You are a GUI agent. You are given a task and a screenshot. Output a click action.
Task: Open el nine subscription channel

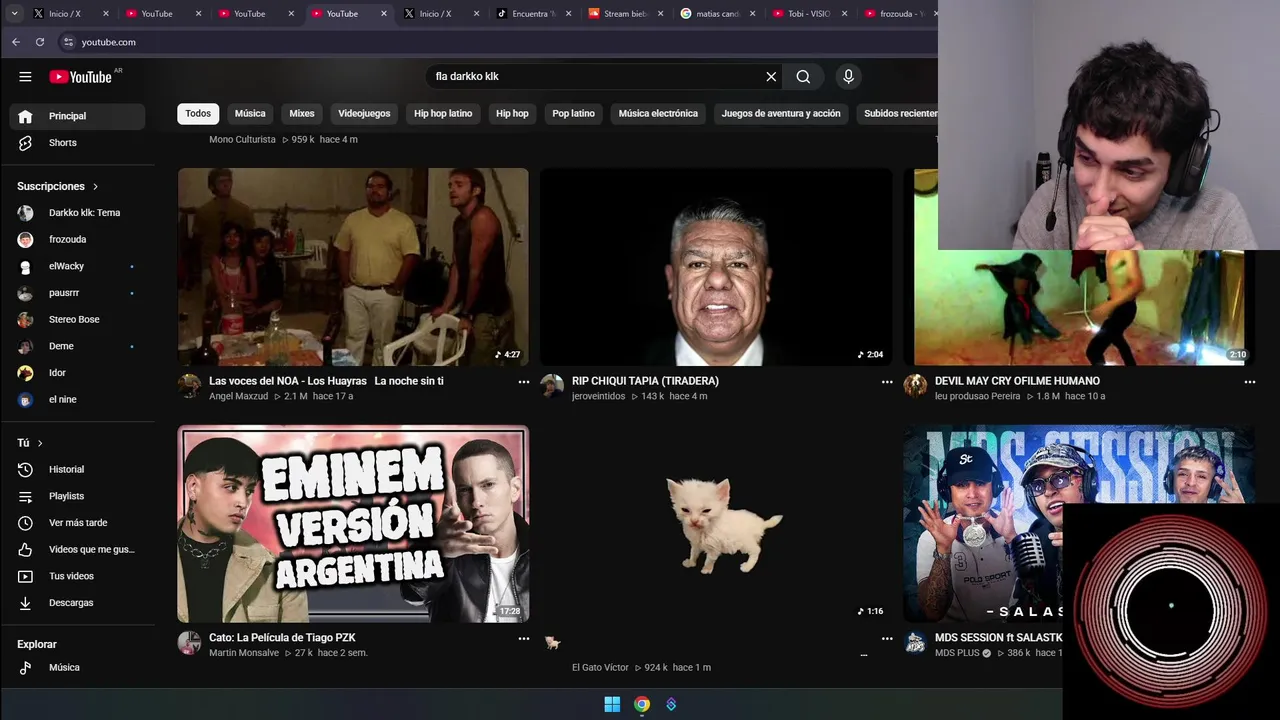[77, 400]
